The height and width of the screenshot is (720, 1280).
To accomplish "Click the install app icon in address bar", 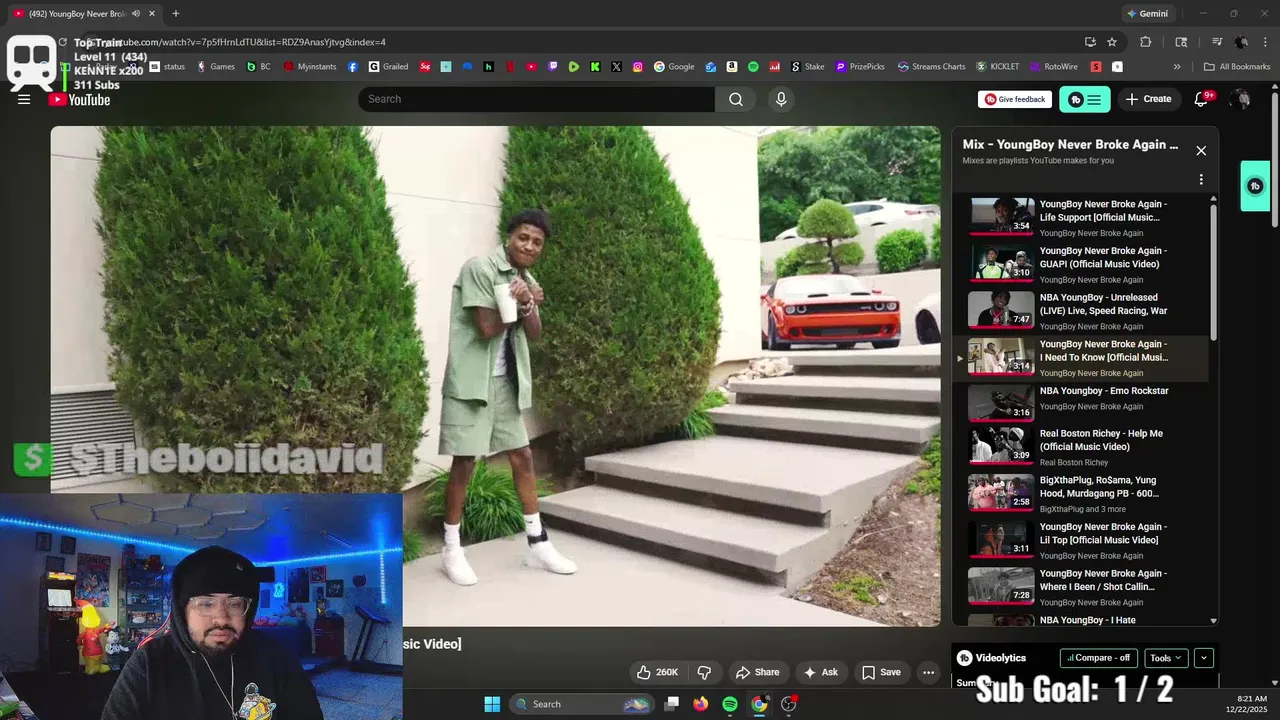I will click(1090, 42).
